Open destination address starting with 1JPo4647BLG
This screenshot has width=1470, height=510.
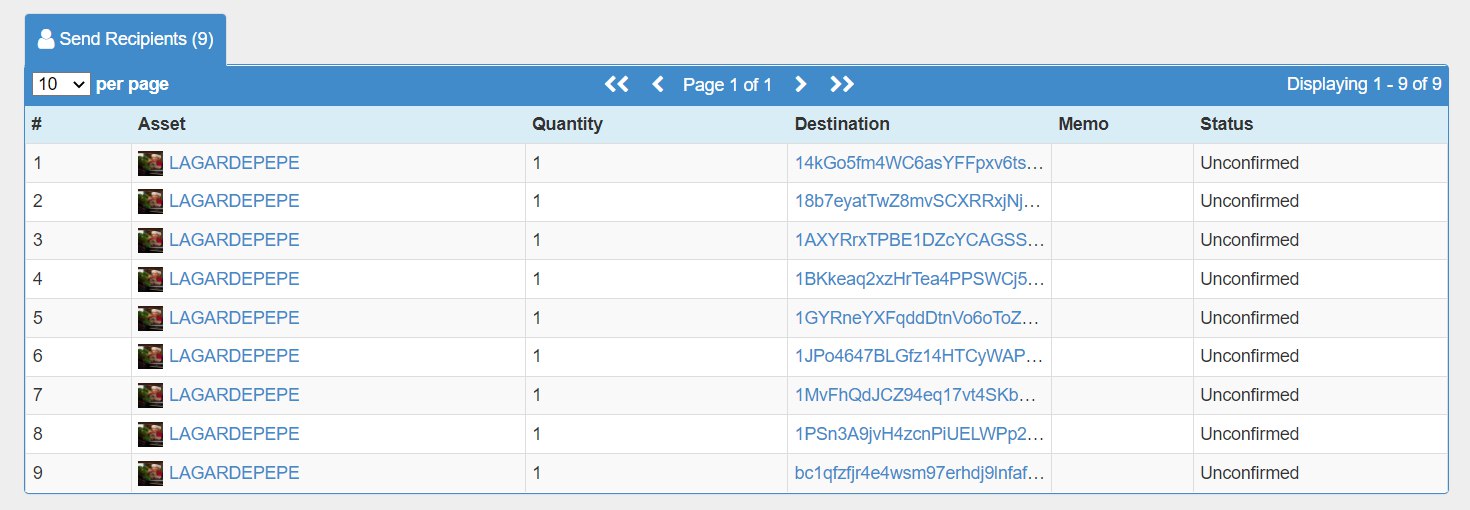point(919,356)
